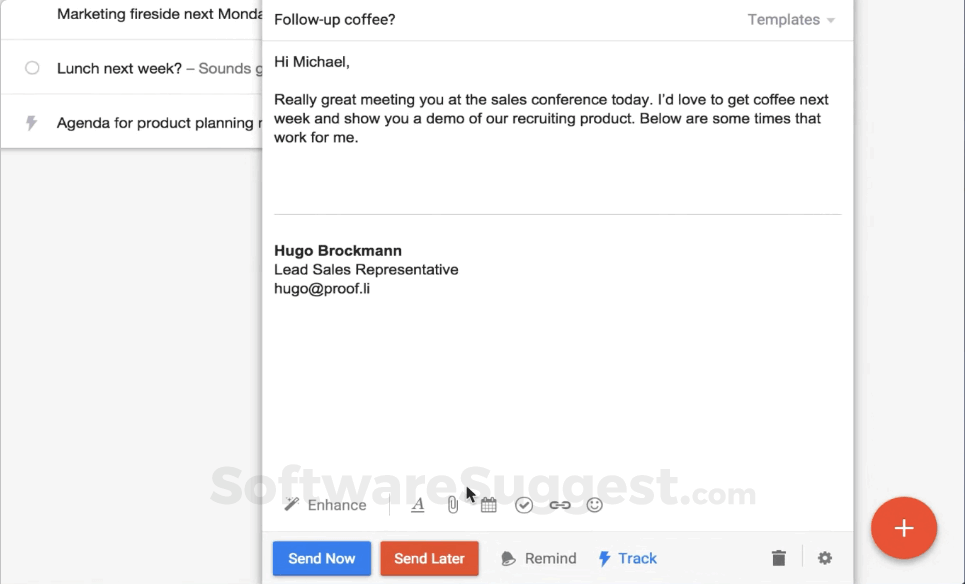Viewport: 965px width, 584px height.
Task: Toggle email tracking with Track
Action: [627, 558]
